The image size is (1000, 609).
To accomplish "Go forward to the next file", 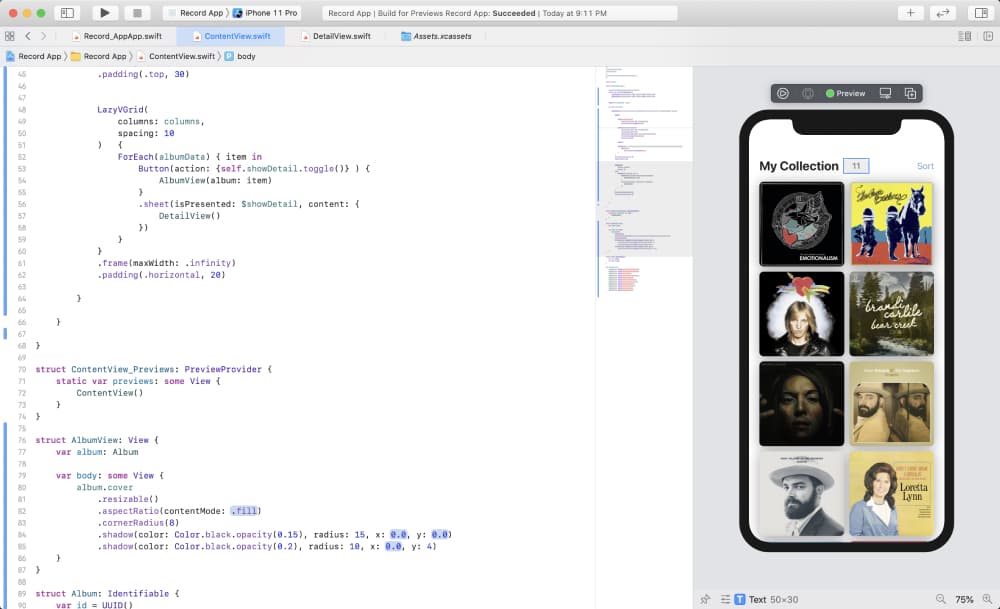I will [43, 36].
